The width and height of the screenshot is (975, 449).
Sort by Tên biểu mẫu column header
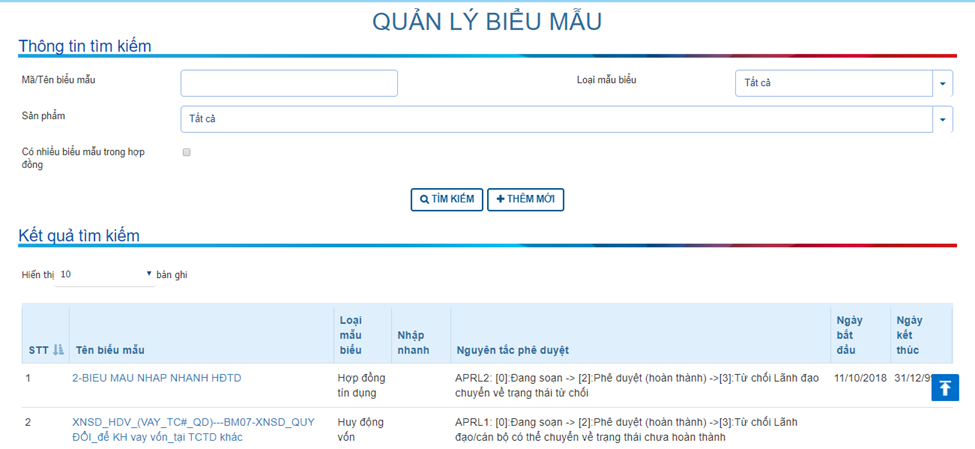110,350
